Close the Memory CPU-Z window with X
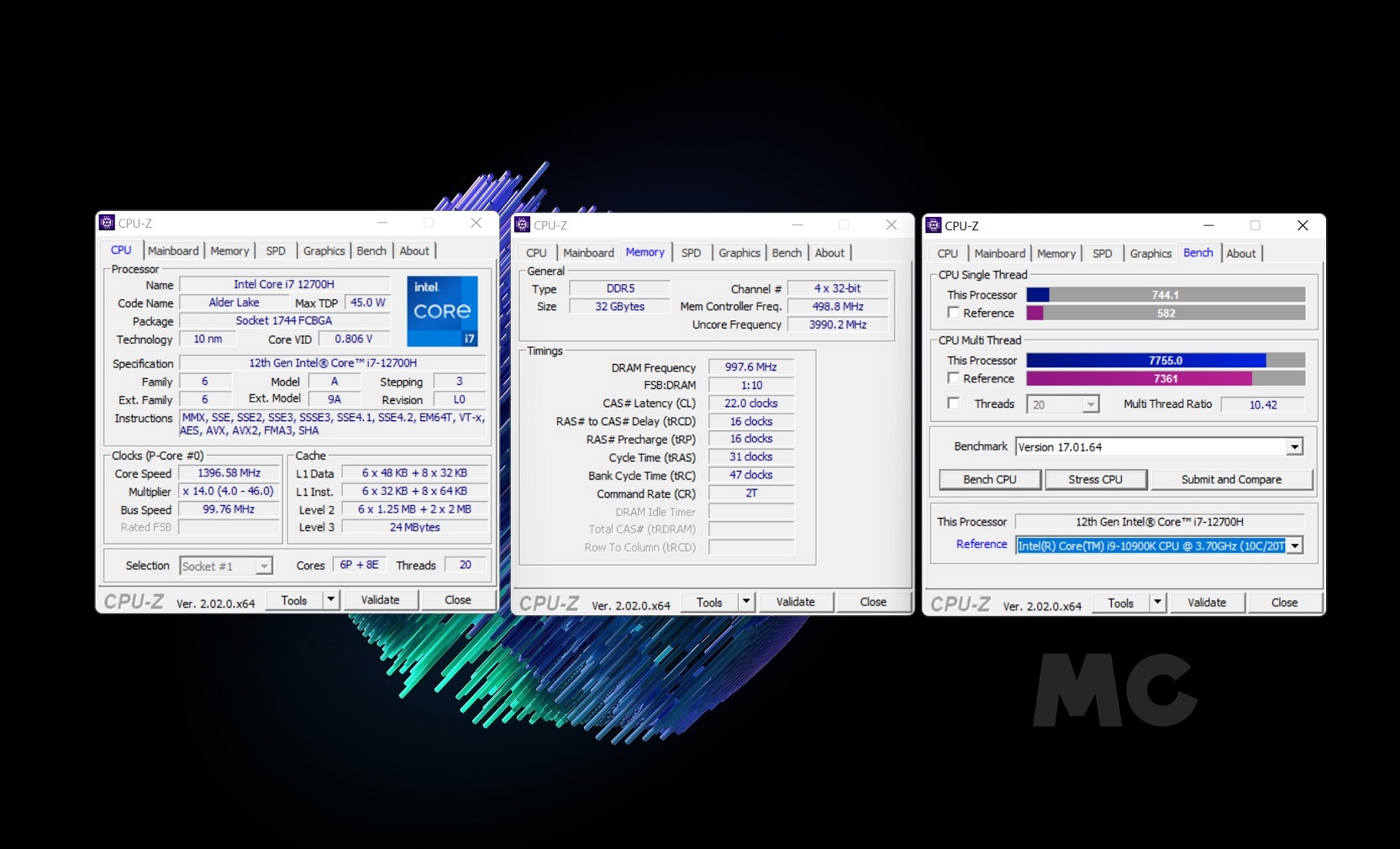 (891, 224)
